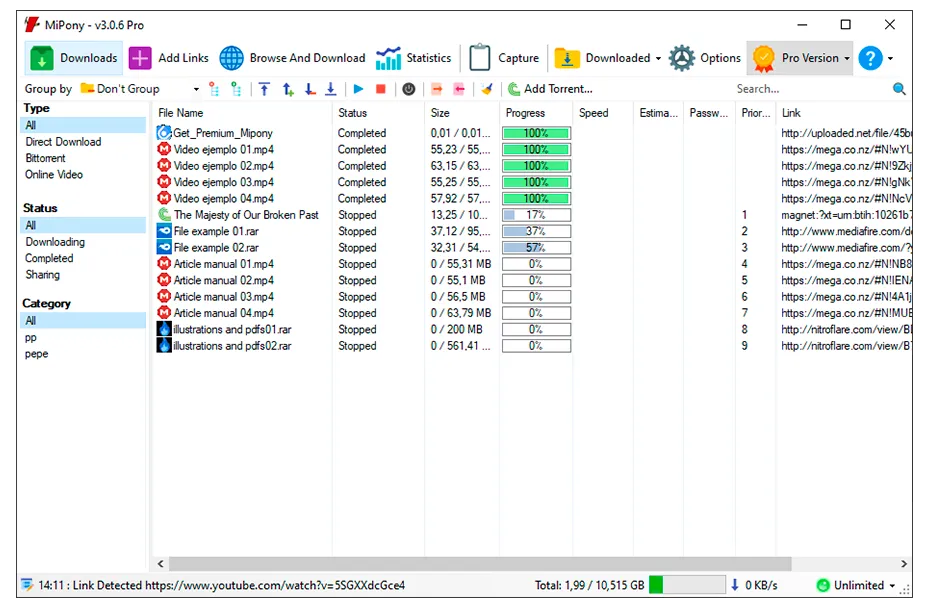The width and height of the screenshot is (932, 611).
Task: Click into the Search field
Action: [x=810, y=89]
